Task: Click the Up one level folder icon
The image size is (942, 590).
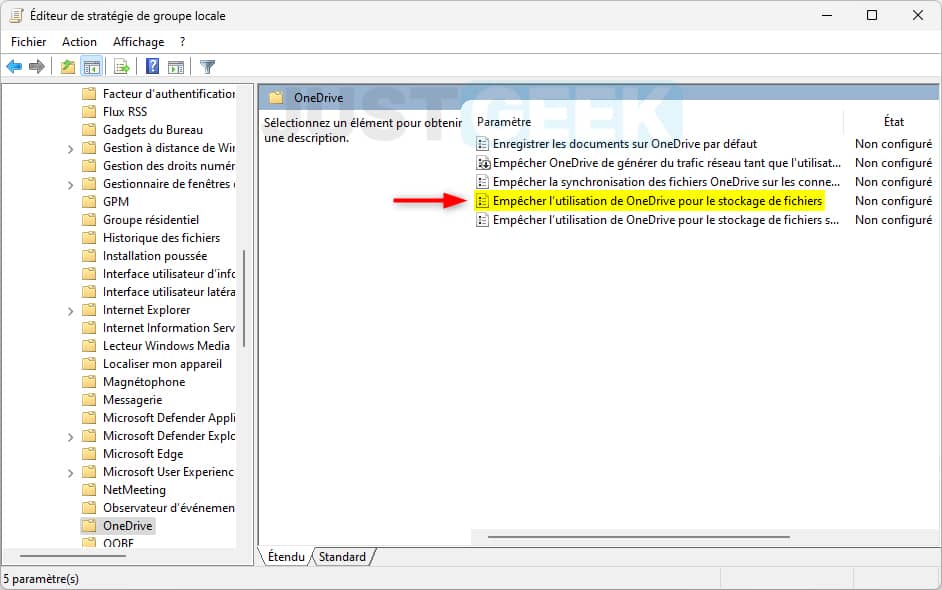Action: 68,67
